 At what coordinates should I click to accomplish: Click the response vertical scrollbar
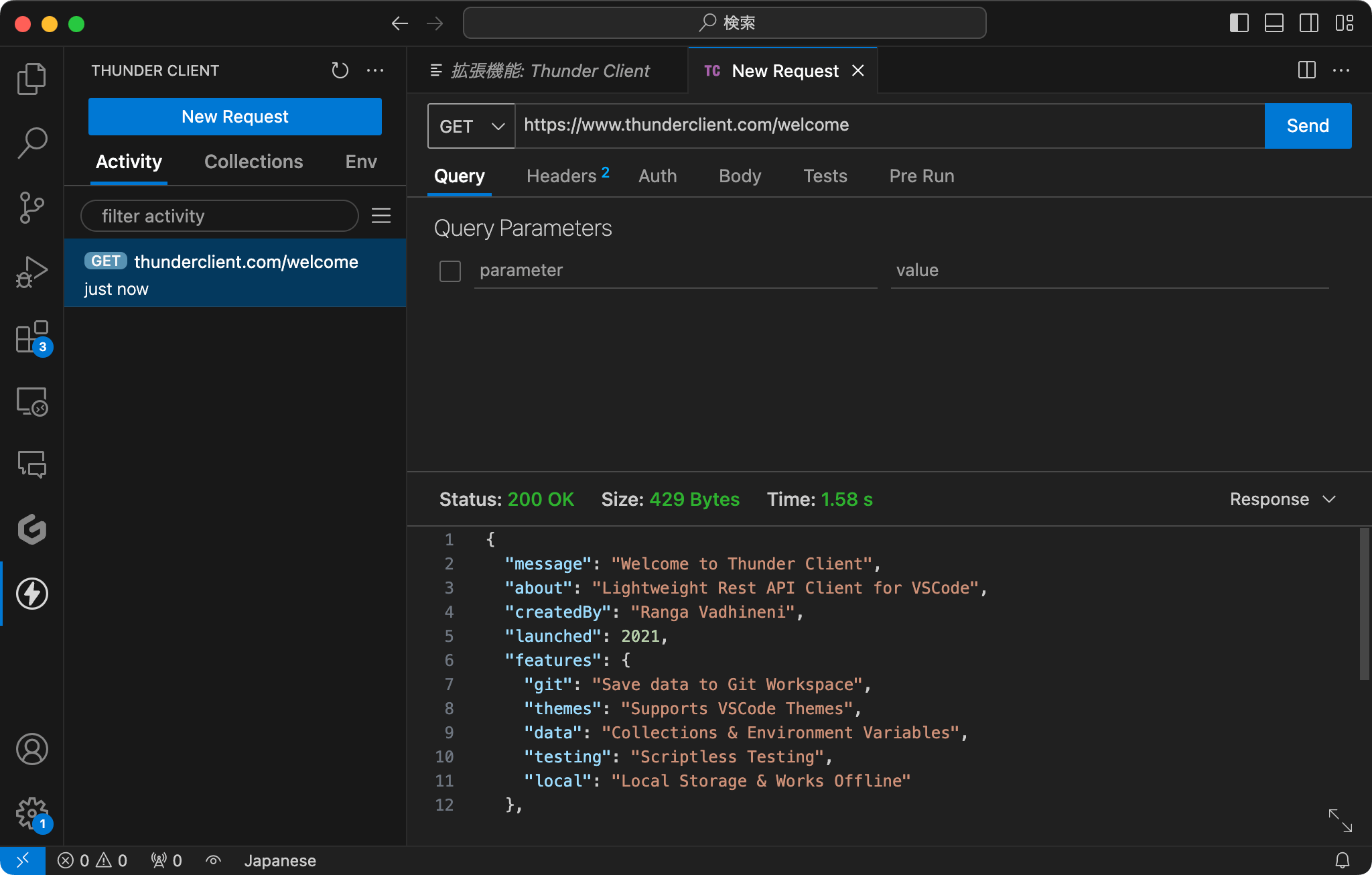pyautogui.click(x=1364, y=603)
